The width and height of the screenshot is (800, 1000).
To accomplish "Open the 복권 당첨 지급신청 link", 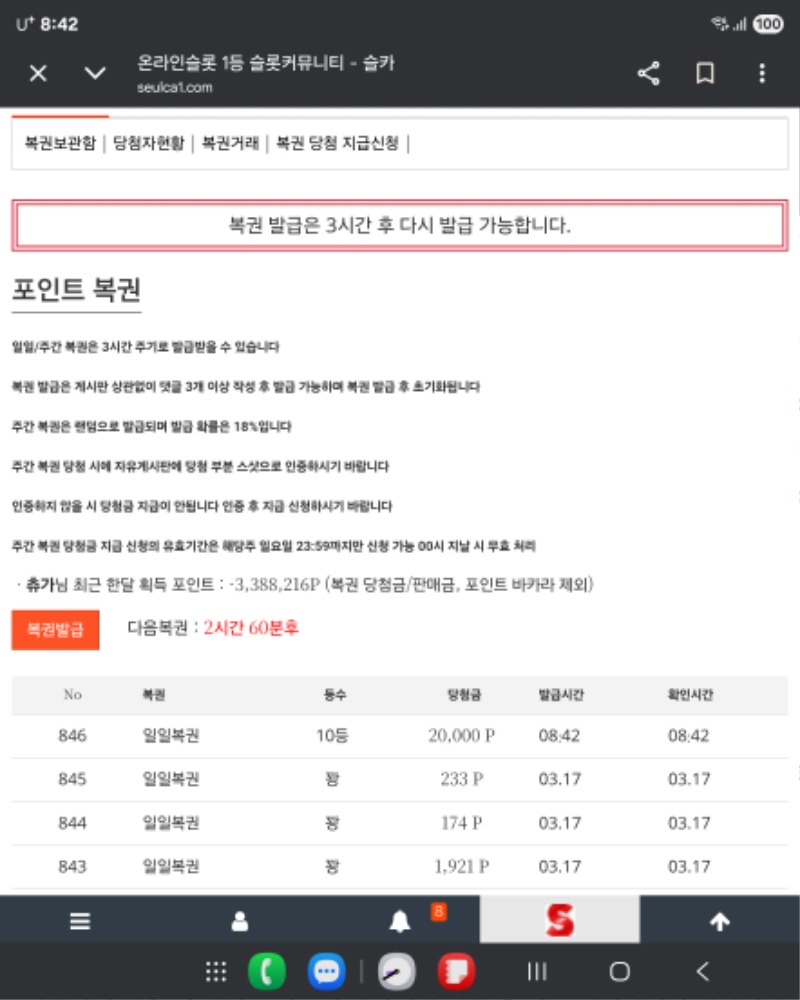I will [x=337, y=143].
